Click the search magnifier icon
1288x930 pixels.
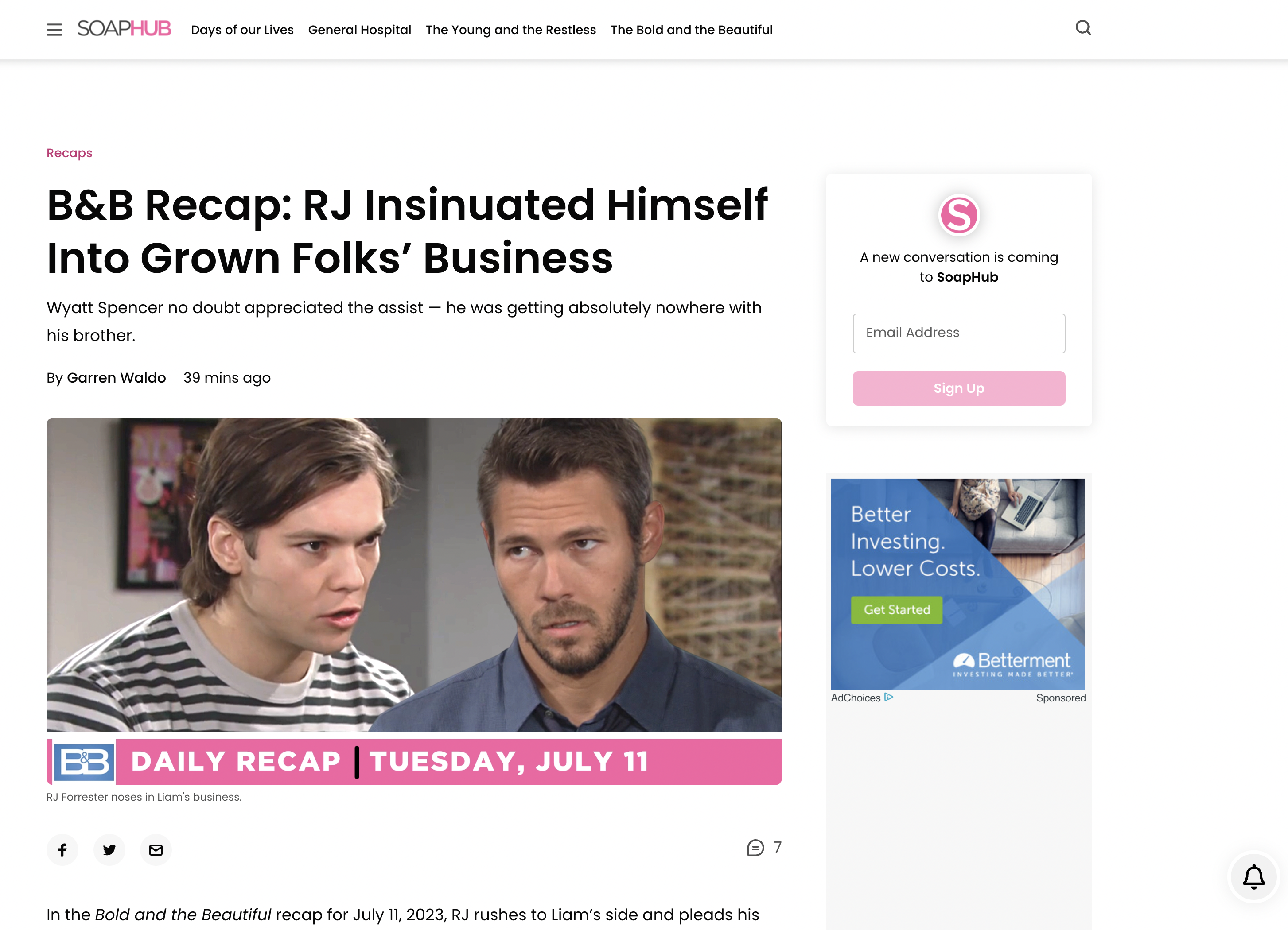pyautogui.click(x=1083, y=28)
